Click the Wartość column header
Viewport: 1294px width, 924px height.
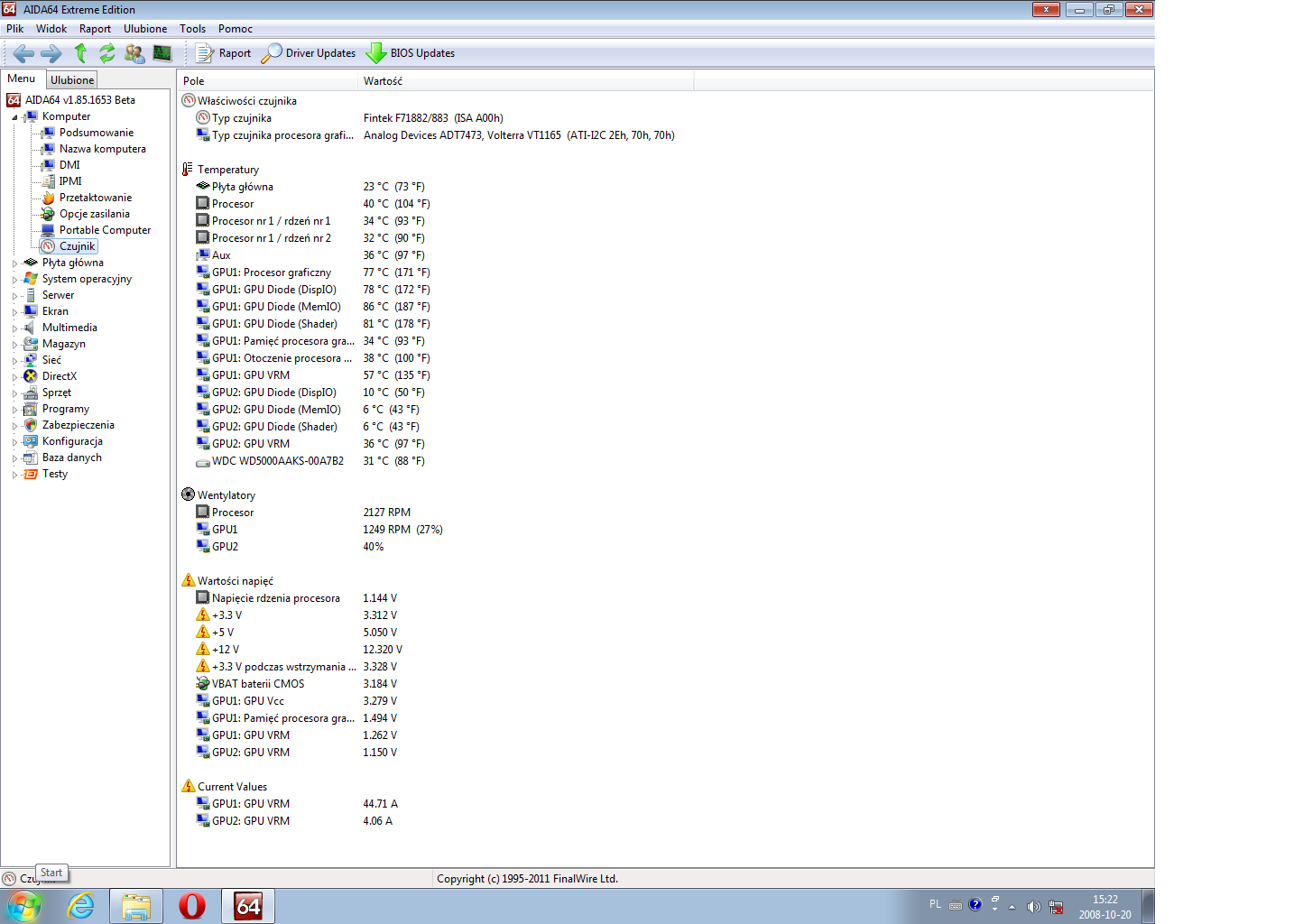coord(526,81)
